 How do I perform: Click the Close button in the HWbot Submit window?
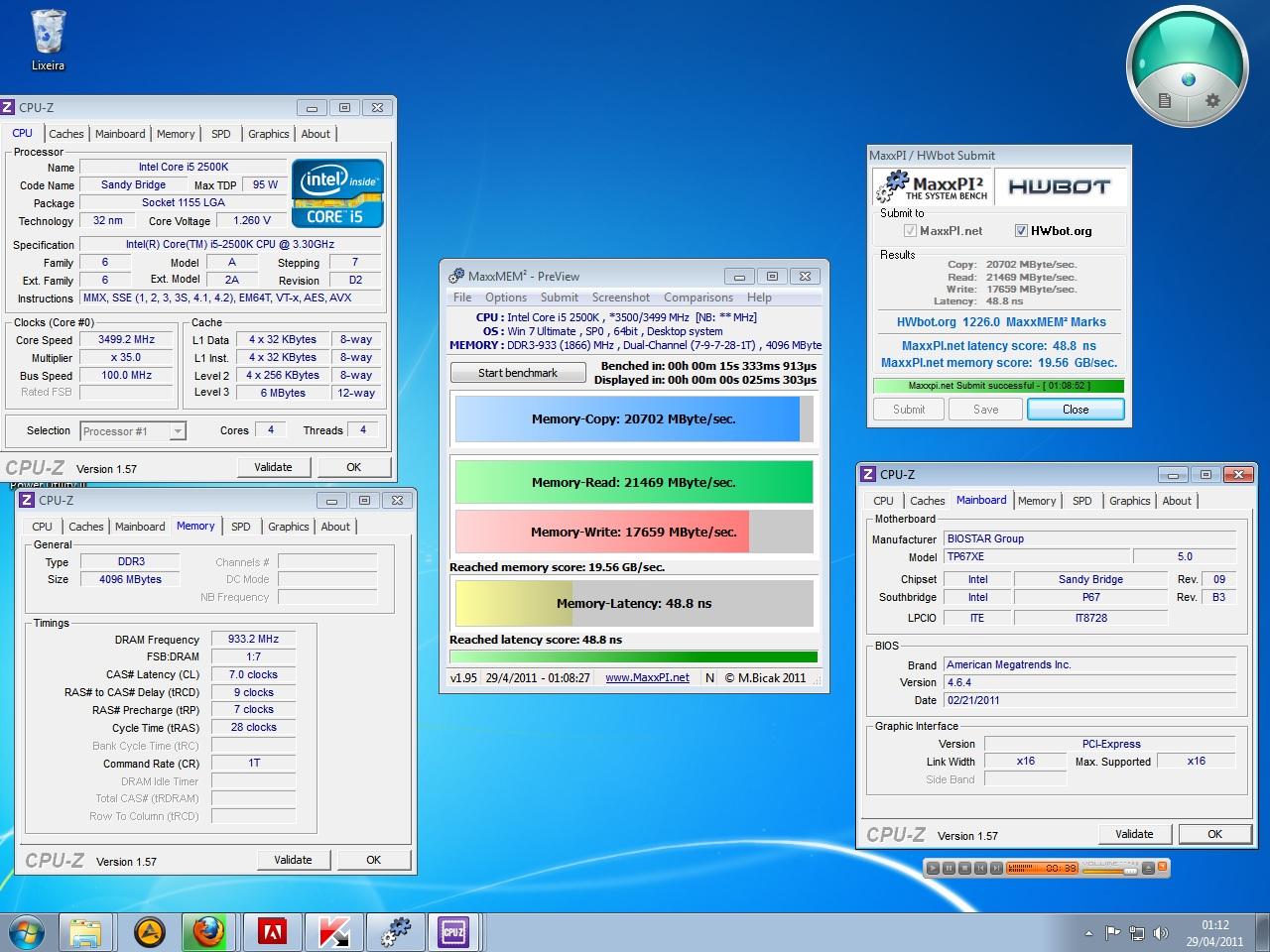pyautogui.click(x=1076, y=410)
